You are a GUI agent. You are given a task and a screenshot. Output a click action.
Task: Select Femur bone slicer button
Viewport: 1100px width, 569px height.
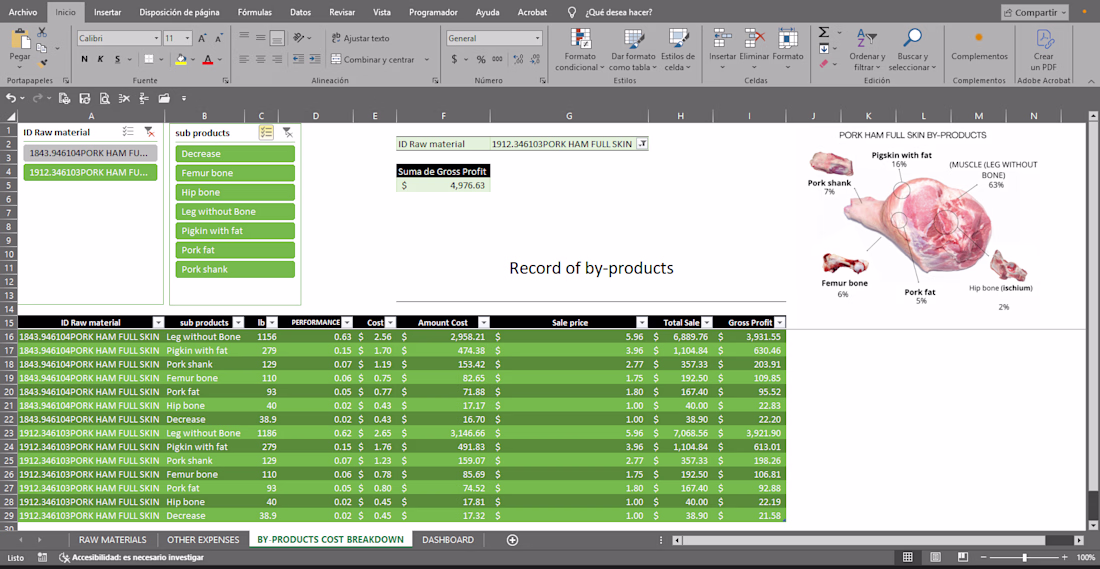(x=235, y=173)
